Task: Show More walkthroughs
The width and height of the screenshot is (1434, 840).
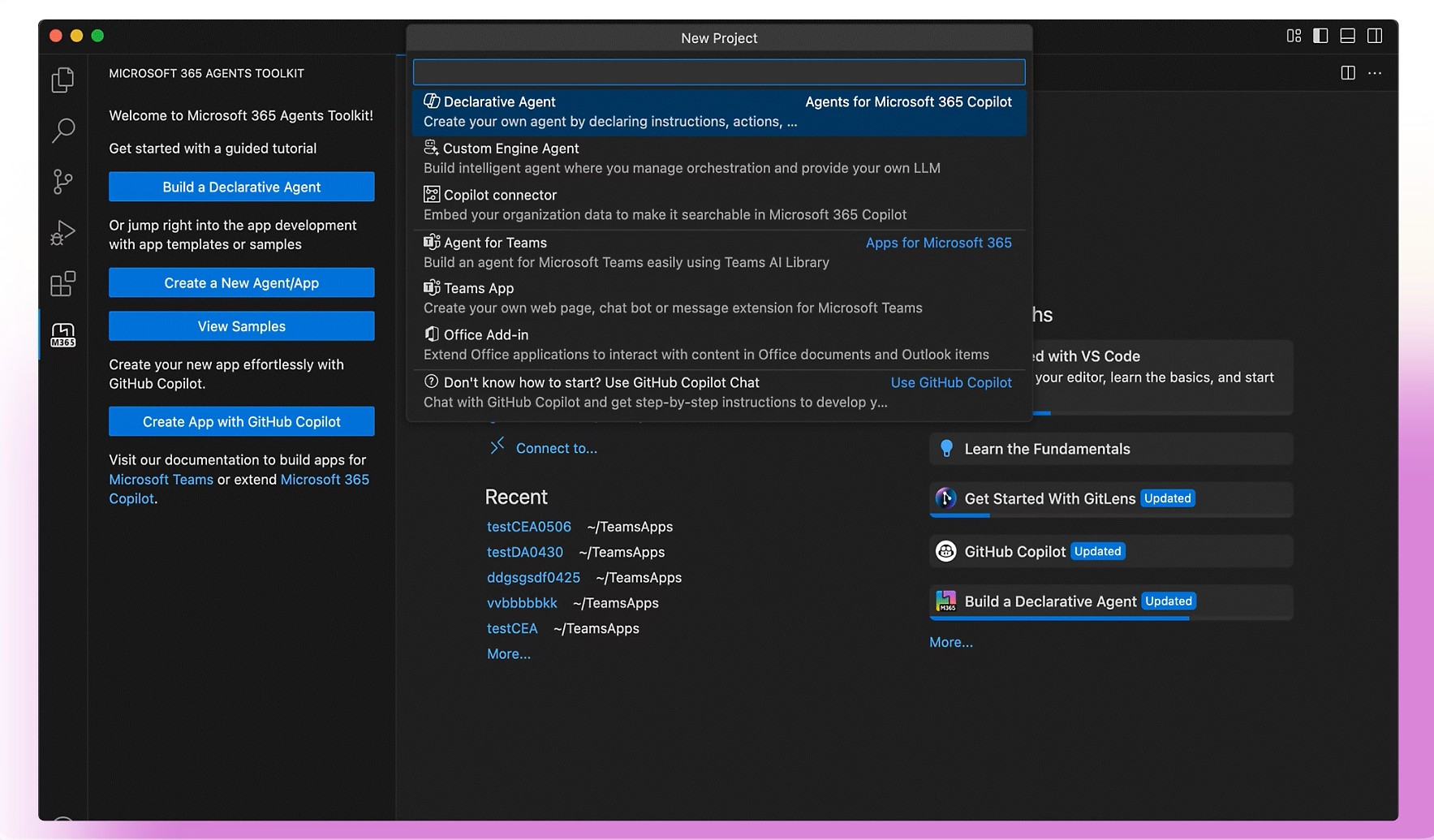Action: 950,642
